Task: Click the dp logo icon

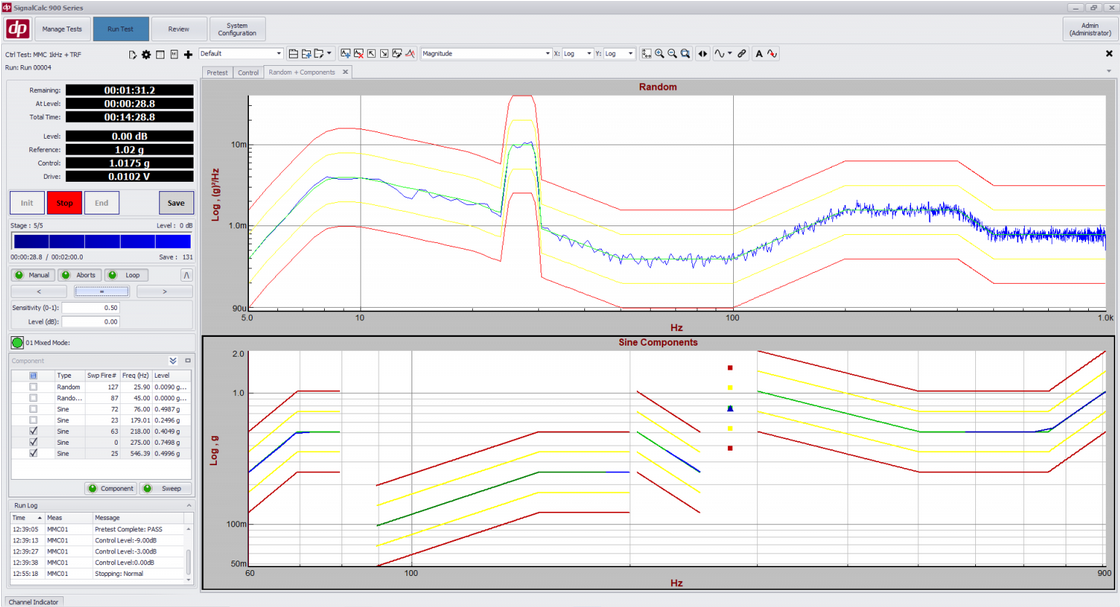Action: click(17, 29)
